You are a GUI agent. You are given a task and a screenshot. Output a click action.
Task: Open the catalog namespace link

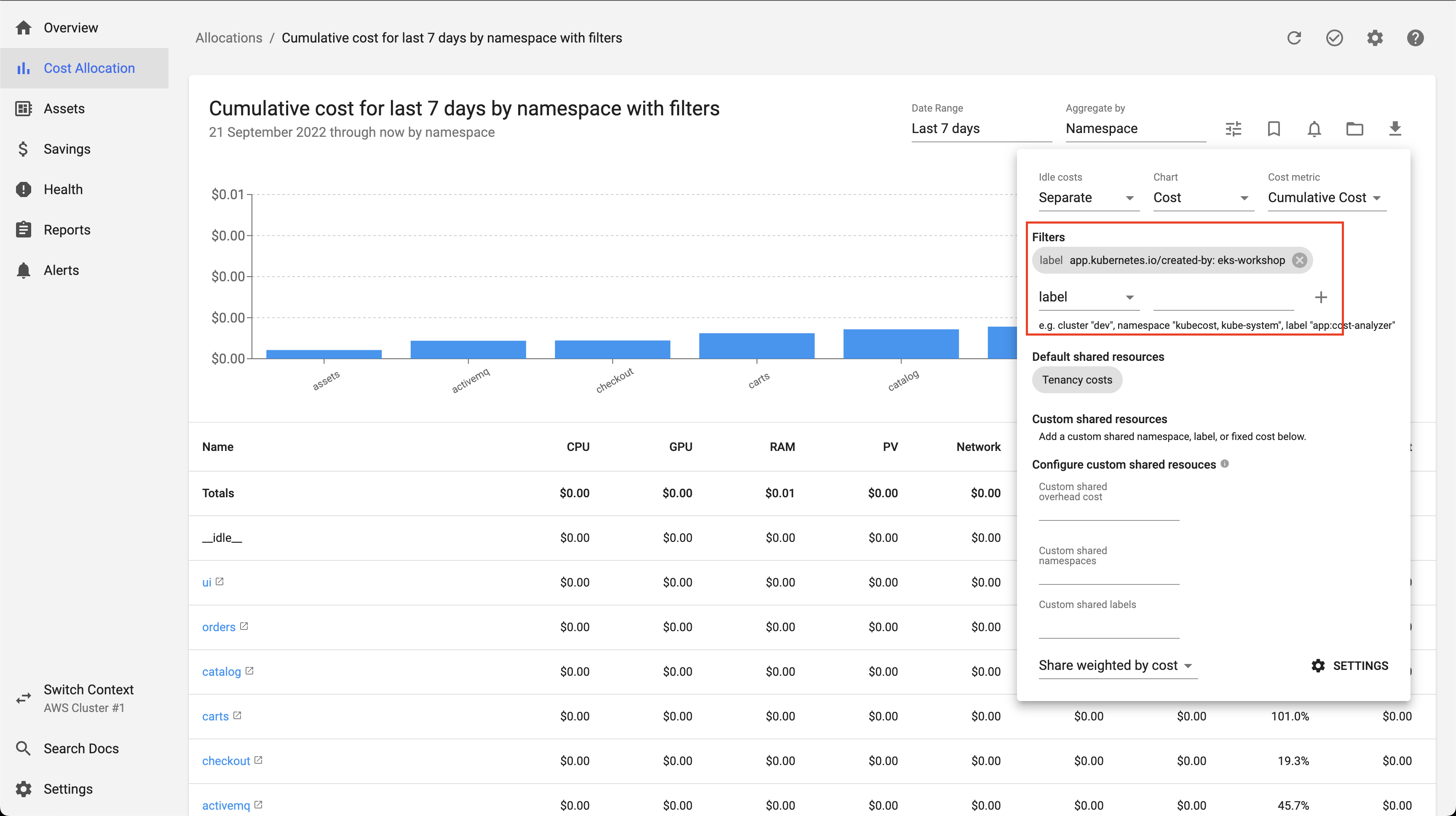[x=221, y=672]
